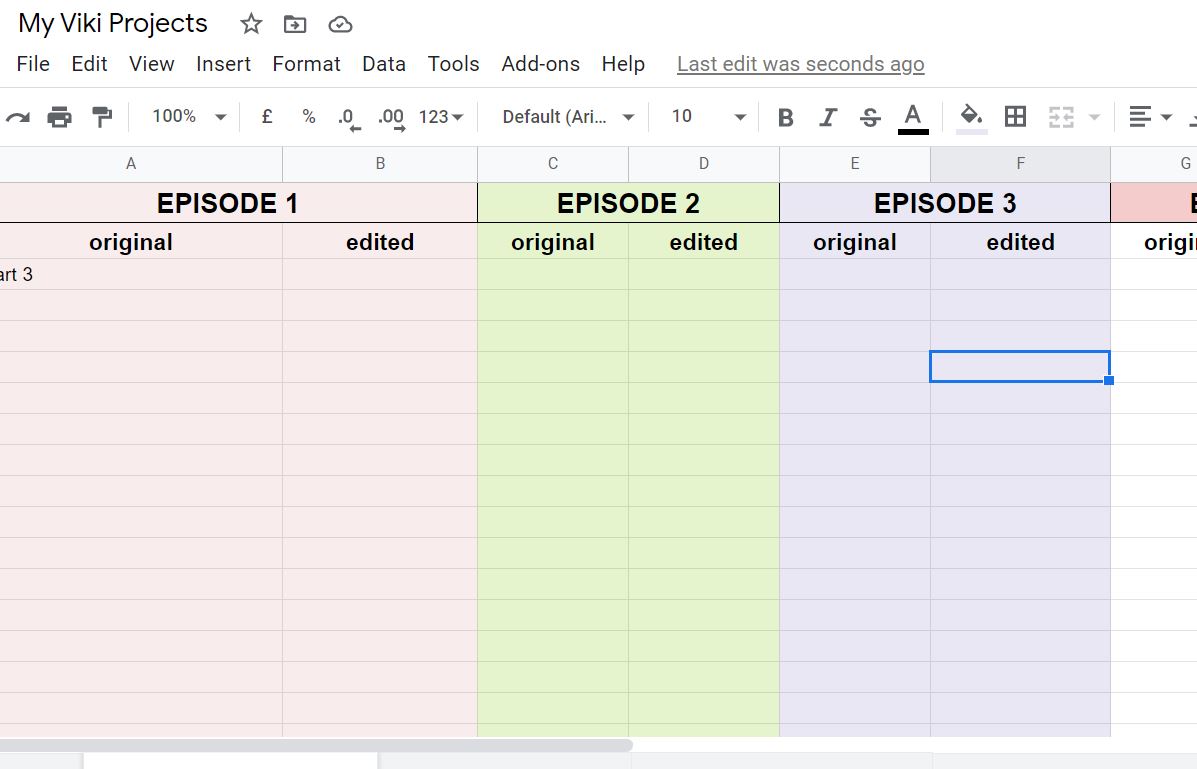Open the Format menu
This screenshot has height=769, width=1197.
click(x=306, y=64)
